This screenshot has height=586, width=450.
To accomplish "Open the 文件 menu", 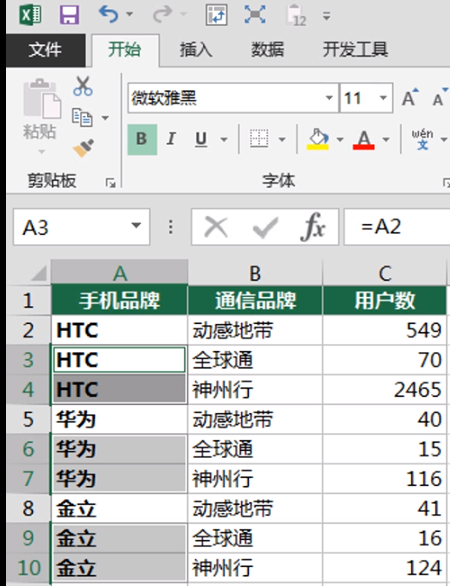I will point(45,50).
